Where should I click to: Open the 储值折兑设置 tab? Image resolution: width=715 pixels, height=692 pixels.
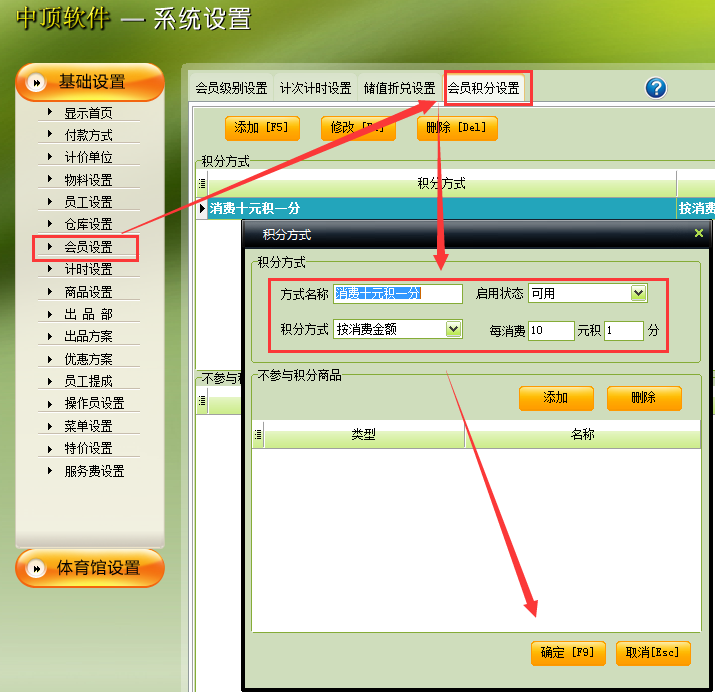point(399,88)
